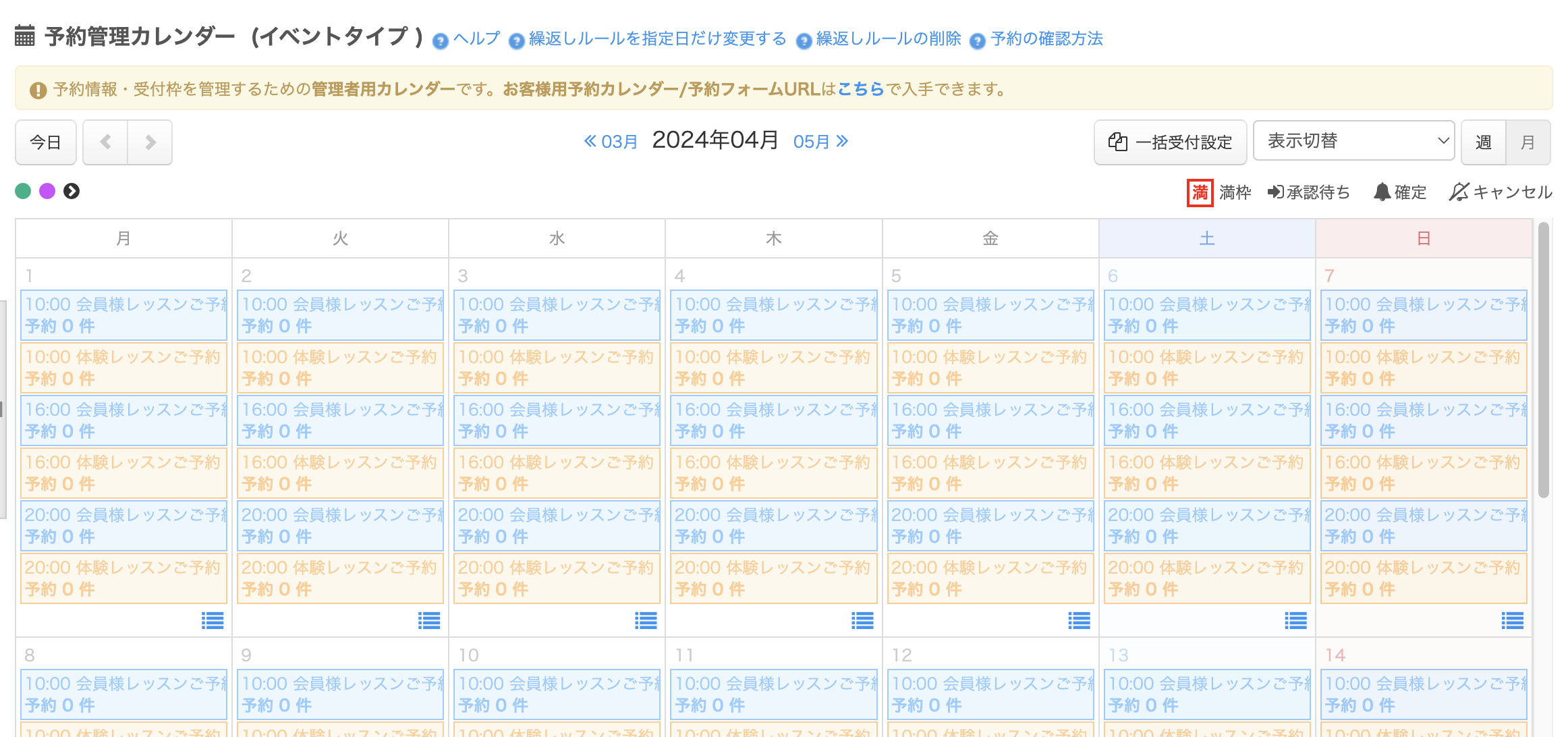Screen dimensions: 1568x737
Task: Go to next month 05月
Action: (820, 142)
